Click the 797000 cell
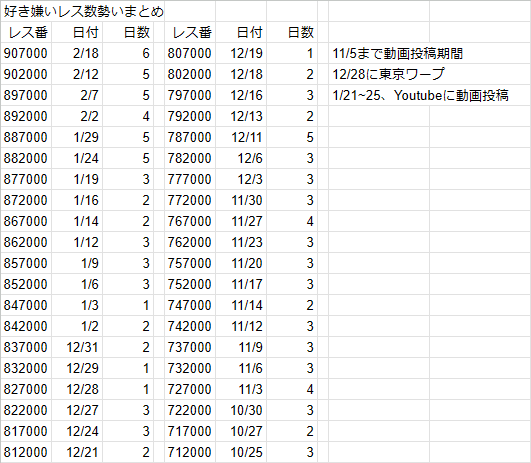The width and height of the screenshot is (531, 463). pyautogui.click(x=190, y=95)
